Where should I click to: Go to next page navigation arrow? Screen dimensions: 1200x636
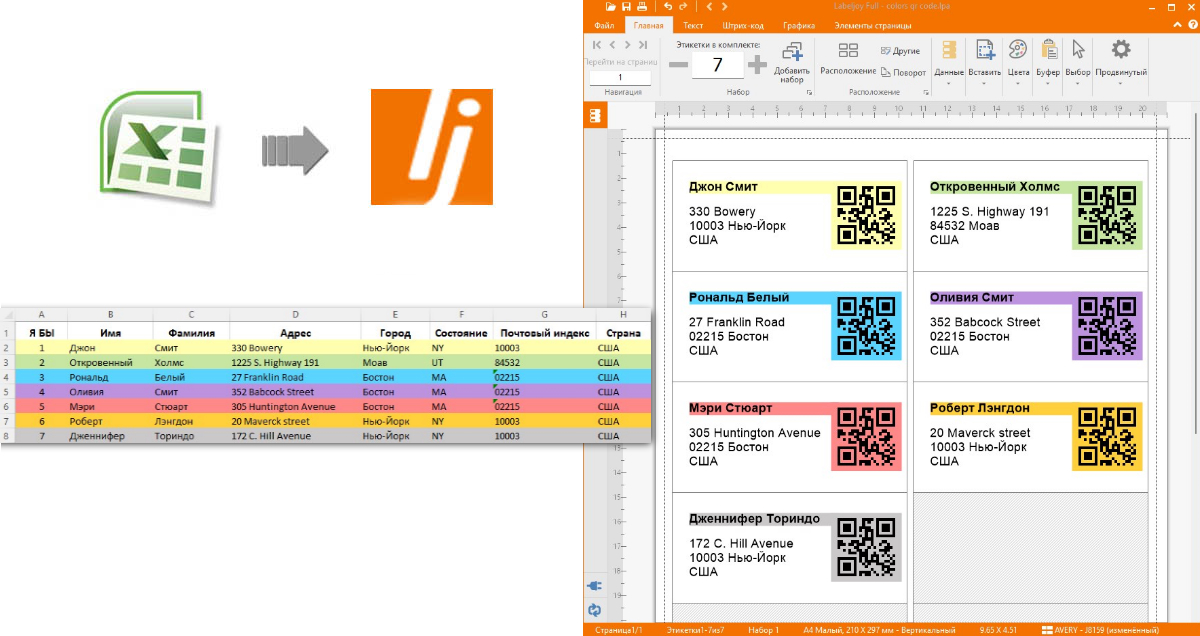627,45
